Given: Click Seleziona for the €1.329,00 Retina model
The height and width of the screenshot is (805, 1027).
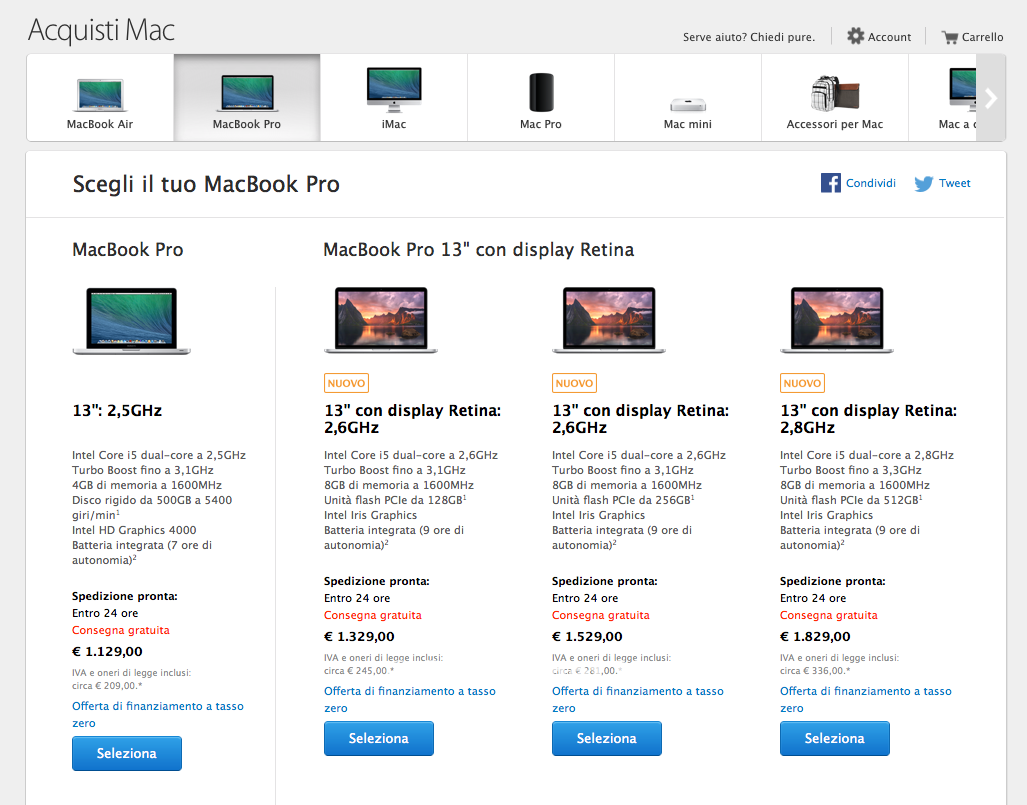Looking at the screenshot, I should tap(379, 738).
